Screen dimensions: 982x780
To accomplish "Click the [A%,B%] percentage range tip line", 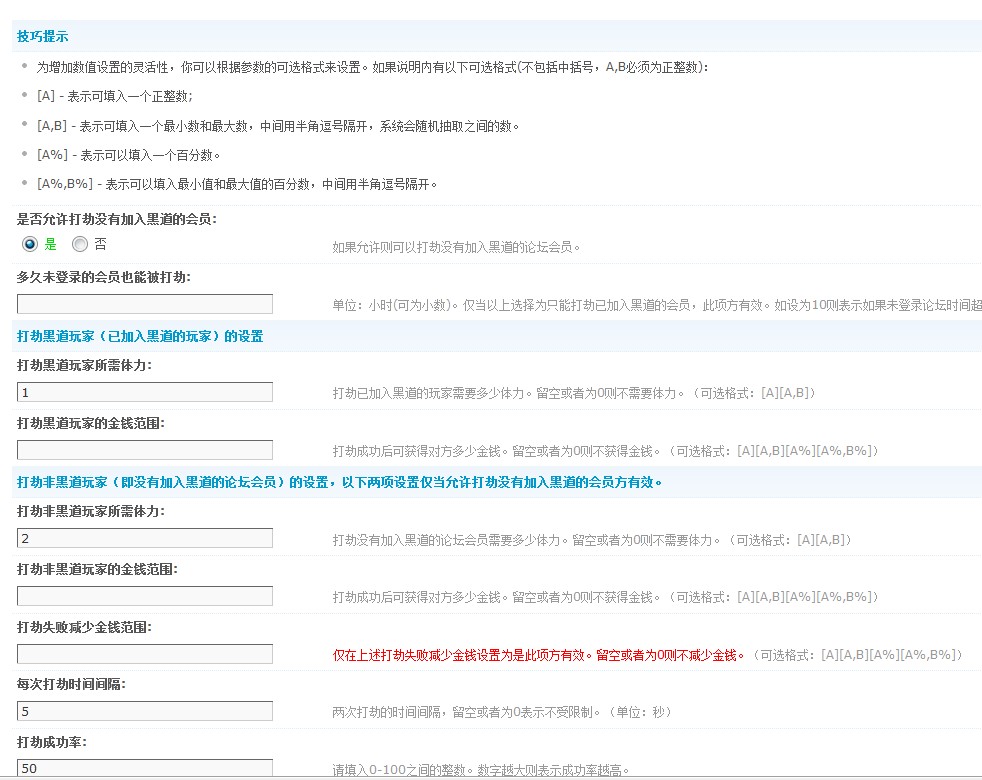I will pos(237,184).
